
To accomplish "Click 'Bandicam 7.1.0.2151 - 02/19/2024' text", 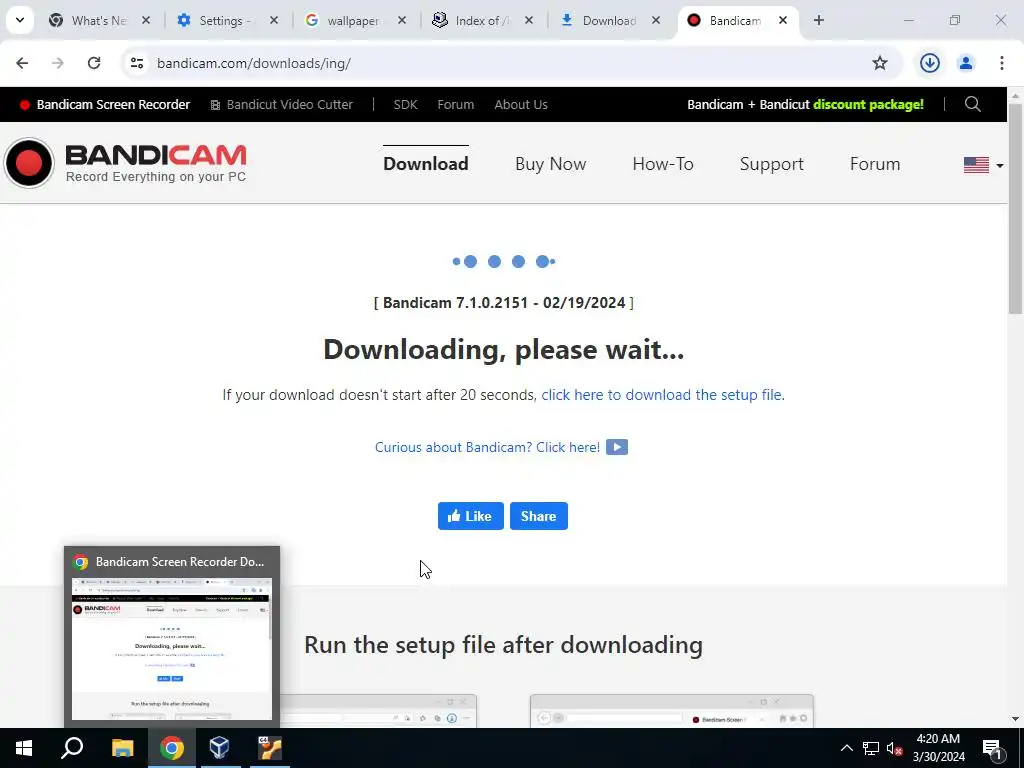I will (504, 303).
